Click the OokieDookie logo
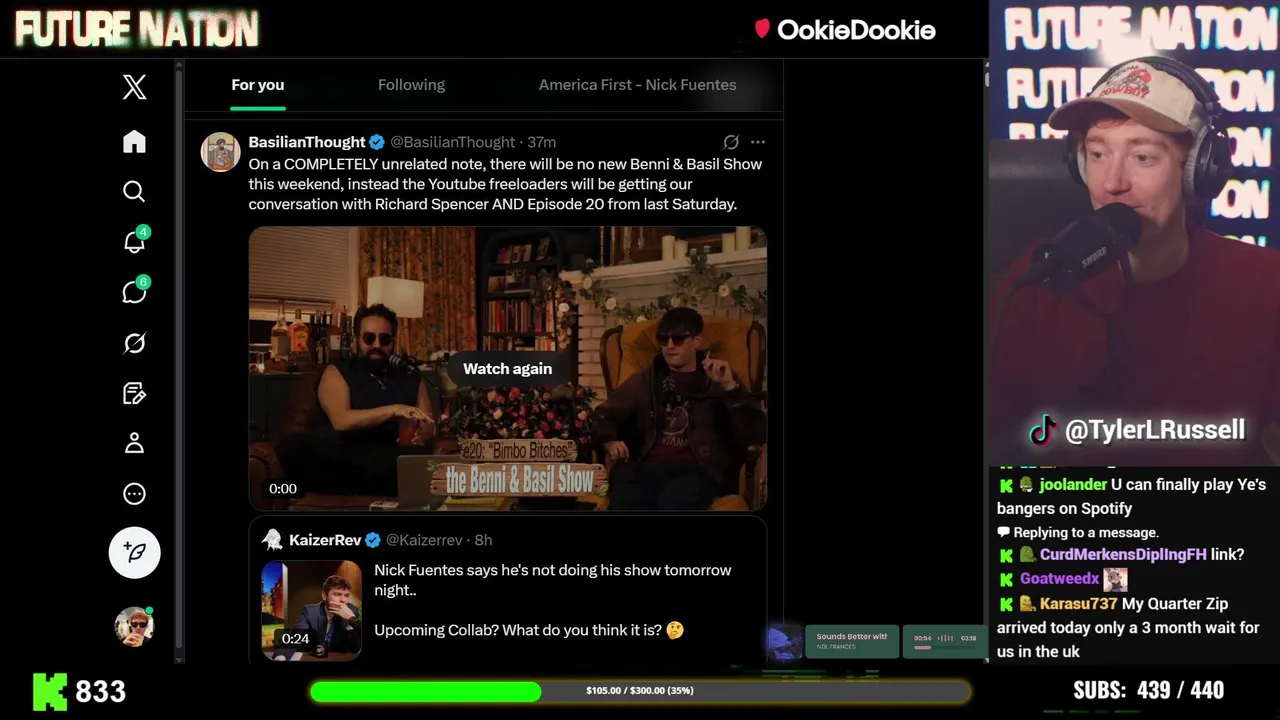This screenshot has width=1280, height=720. tap(845, 30)
